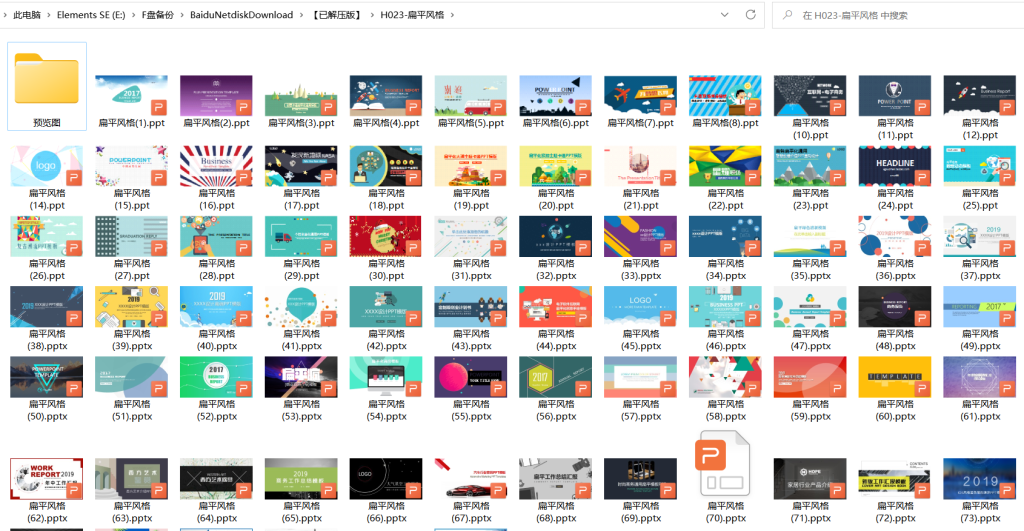Click the refresh button in address bar
The height and width of the screenshot is (531, 1024).
[751, 15]
